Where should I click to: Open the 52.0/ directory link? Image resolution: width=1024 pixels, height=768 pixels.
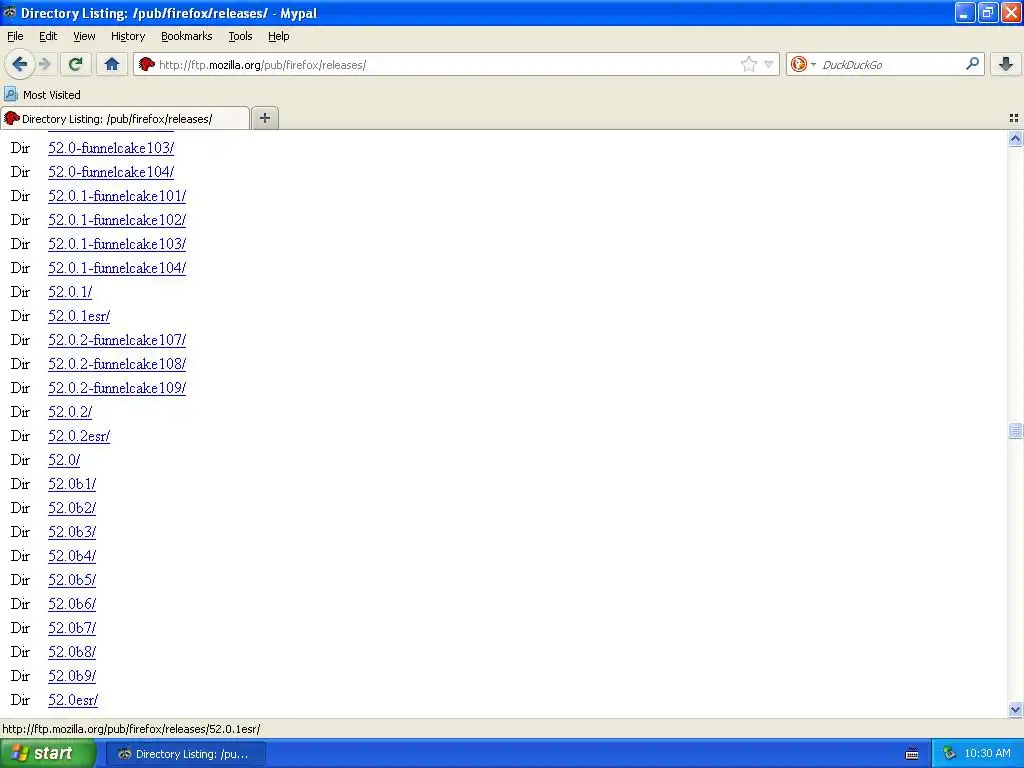(64, 460)
